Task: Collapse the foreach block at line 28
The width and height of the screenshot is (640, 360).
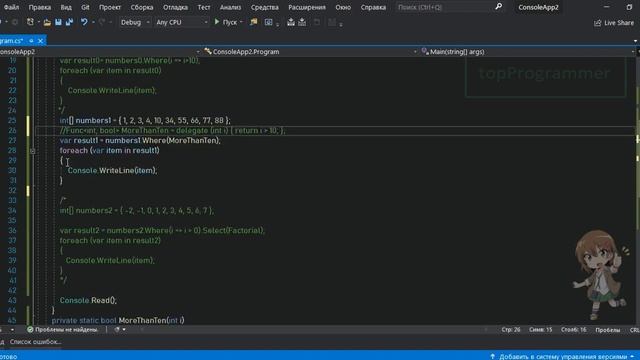Action: click(32, 151)
